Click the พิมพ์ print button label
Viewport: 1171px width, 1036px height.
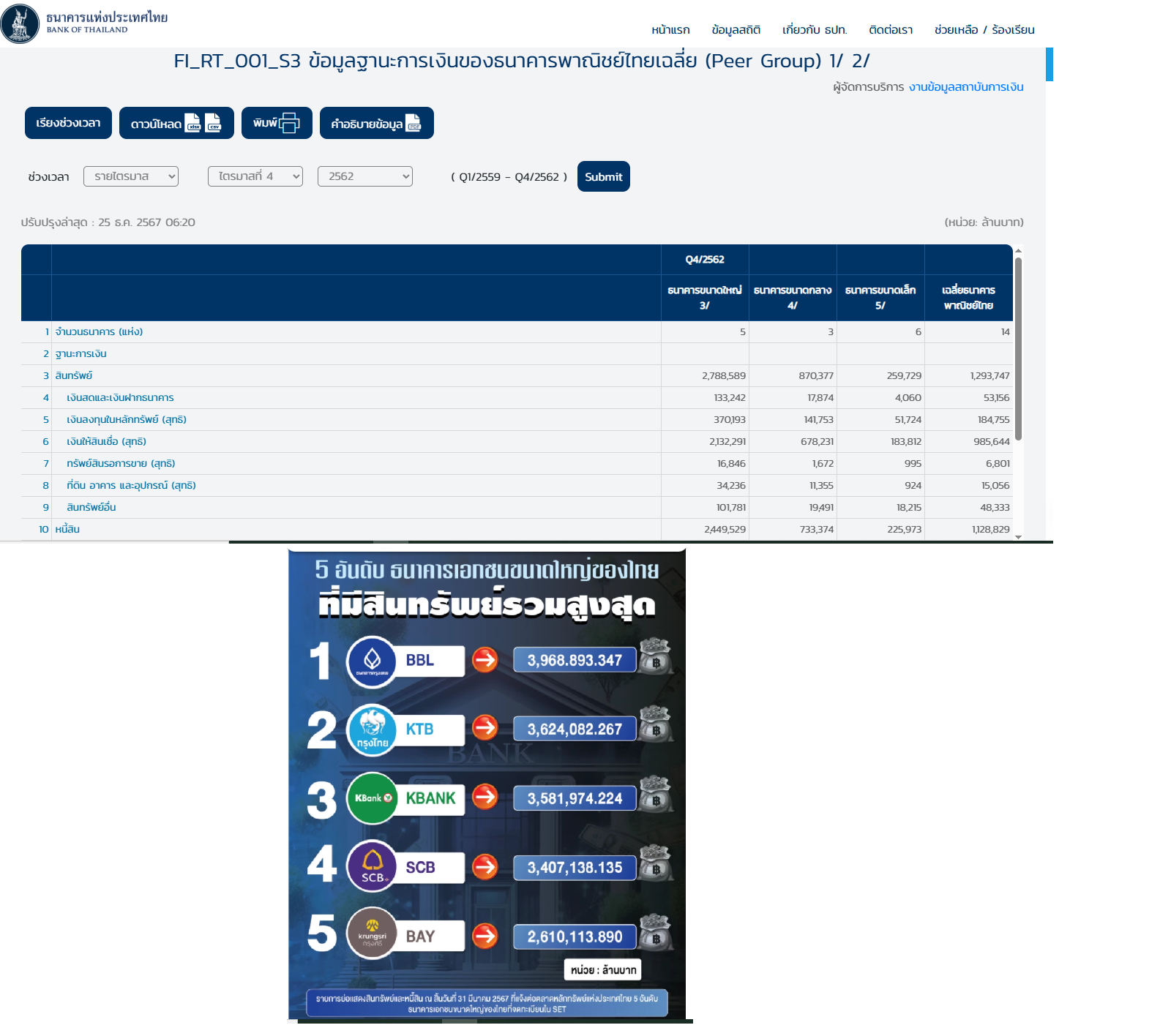click(x=265, y=123)
